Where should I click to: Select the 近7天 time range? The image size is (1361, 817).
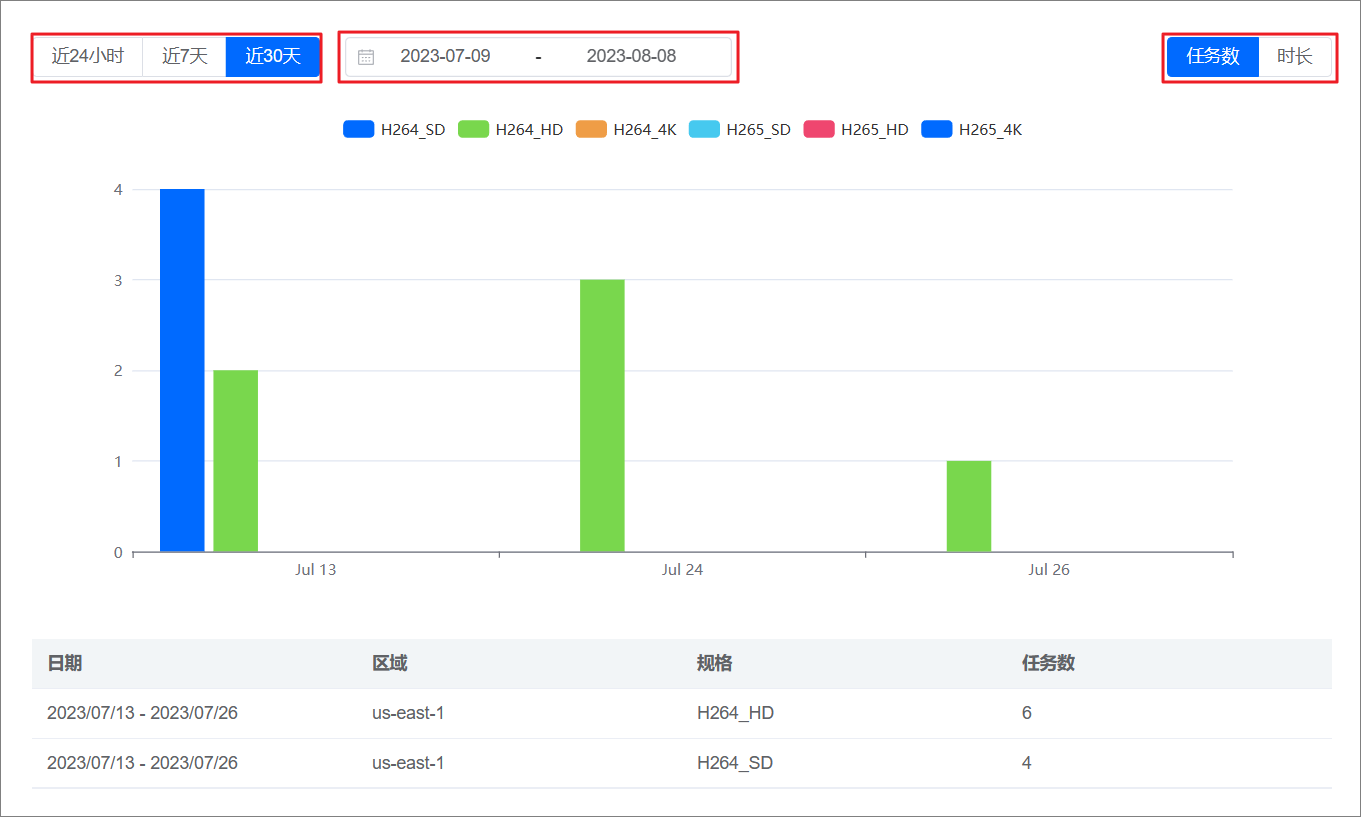click(x=185, y=56)
